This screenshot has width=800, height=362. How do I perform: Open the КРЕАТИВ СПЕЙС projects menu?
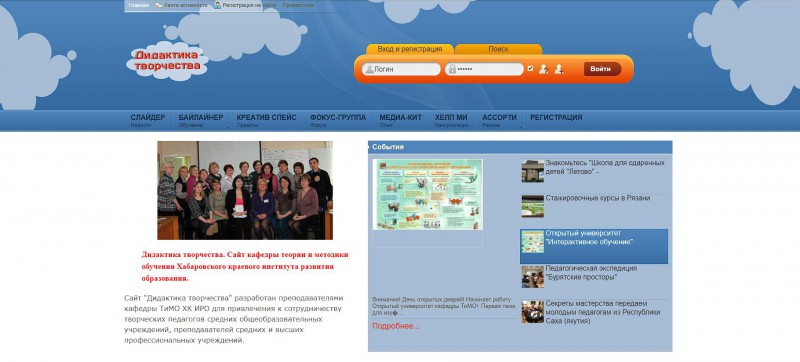tap(266, 120)
